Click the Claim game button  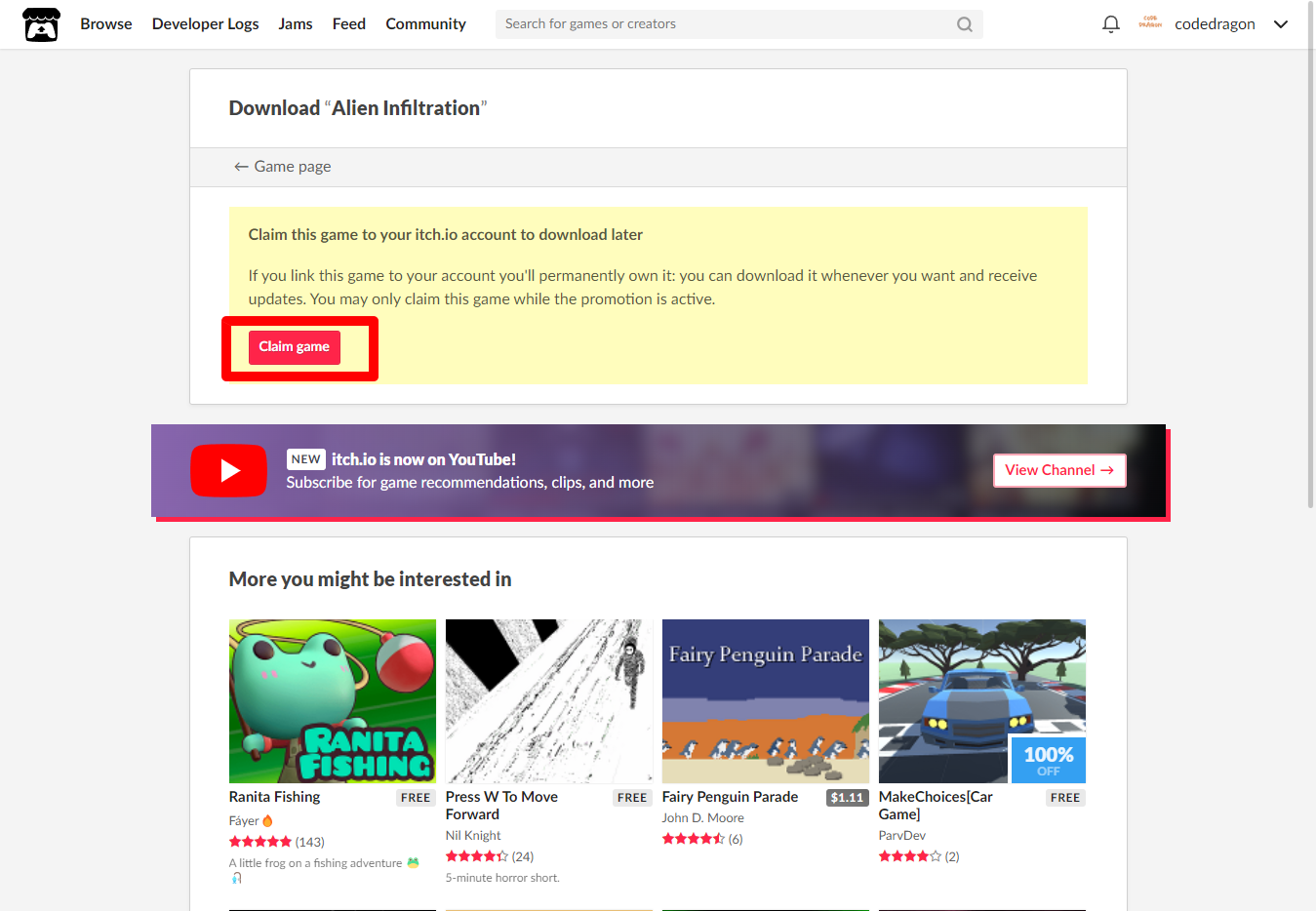(294, 347)
